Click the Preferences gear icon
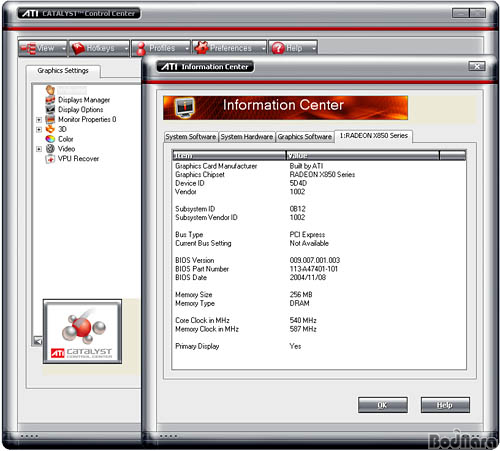Screen dimensions: 500x451 pos(201,48)
